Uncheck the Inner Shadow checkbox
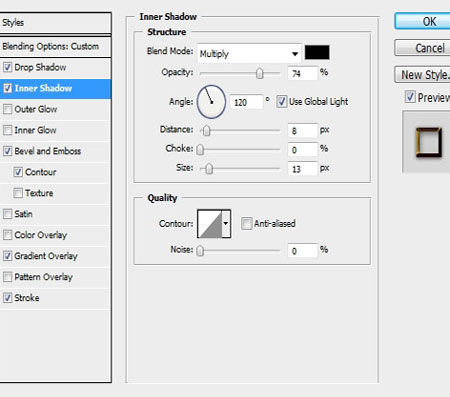The width and height of the screenshot is (450, 397). (x=7, y=88)
